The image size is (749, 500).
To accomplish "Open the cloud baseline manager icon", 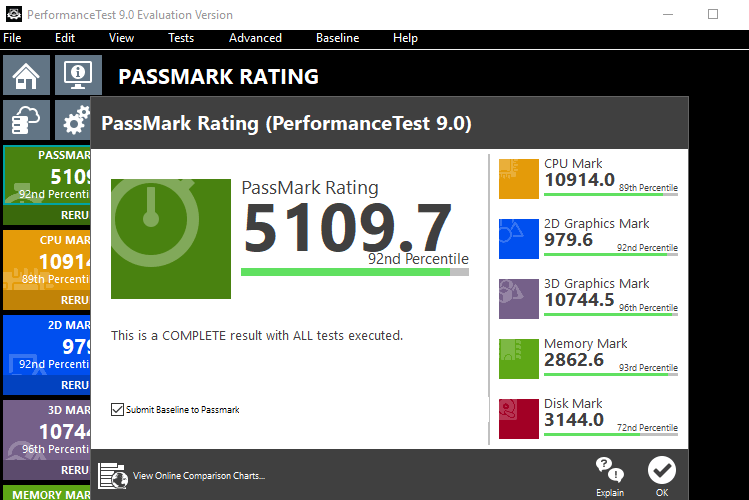I will [x=26, y=119].
